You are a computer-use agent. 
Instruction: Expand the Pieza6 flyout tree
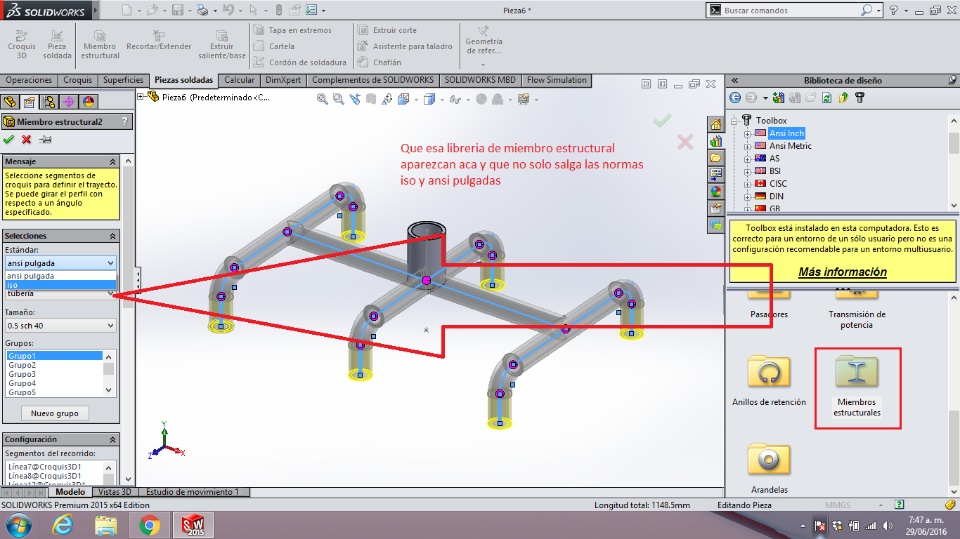point(141,97)
